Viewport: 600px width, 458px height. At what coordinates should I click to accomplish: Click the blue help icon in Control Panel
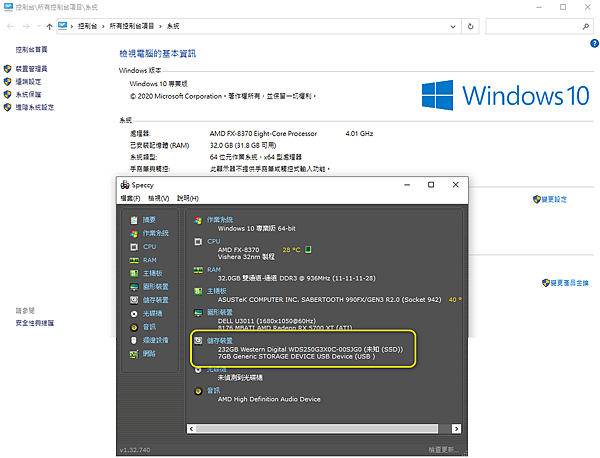[594, 43]
